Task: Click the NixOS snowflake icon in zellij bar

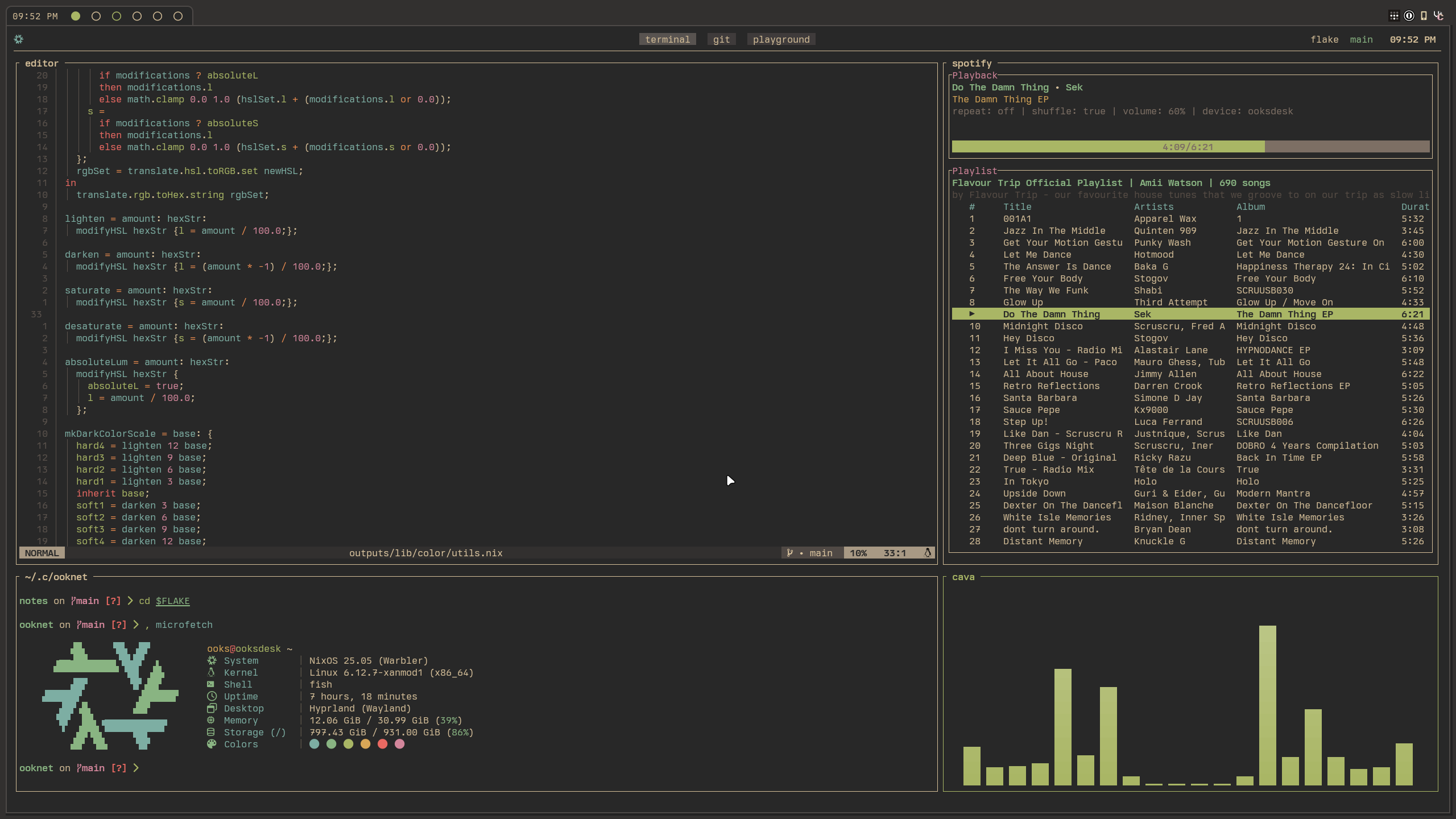Action: pyautogui.click(x=19, y=39)
